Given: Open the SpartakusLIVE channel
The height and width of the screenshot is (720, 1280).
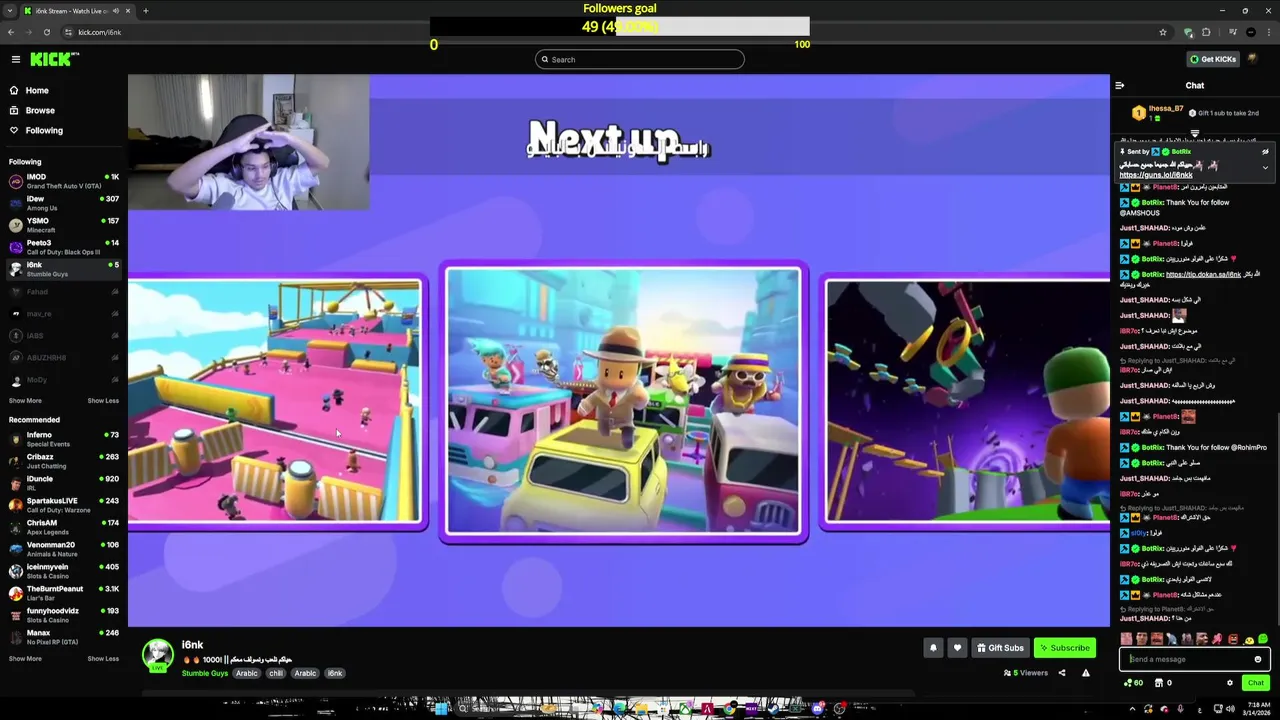Looking at the screenshot, I should [64, 505].
